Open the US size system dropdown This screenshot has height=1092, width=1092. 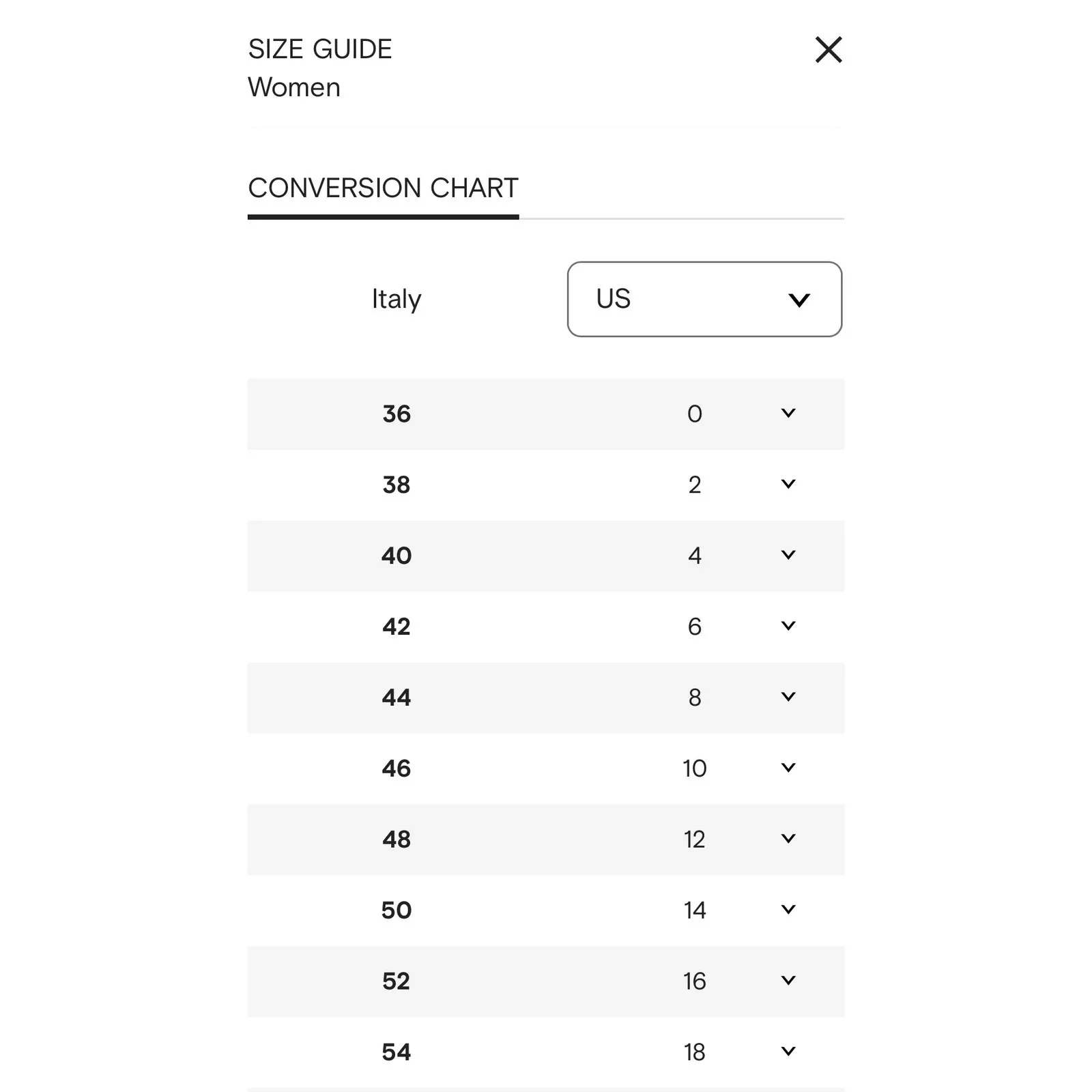click(704, 299)
